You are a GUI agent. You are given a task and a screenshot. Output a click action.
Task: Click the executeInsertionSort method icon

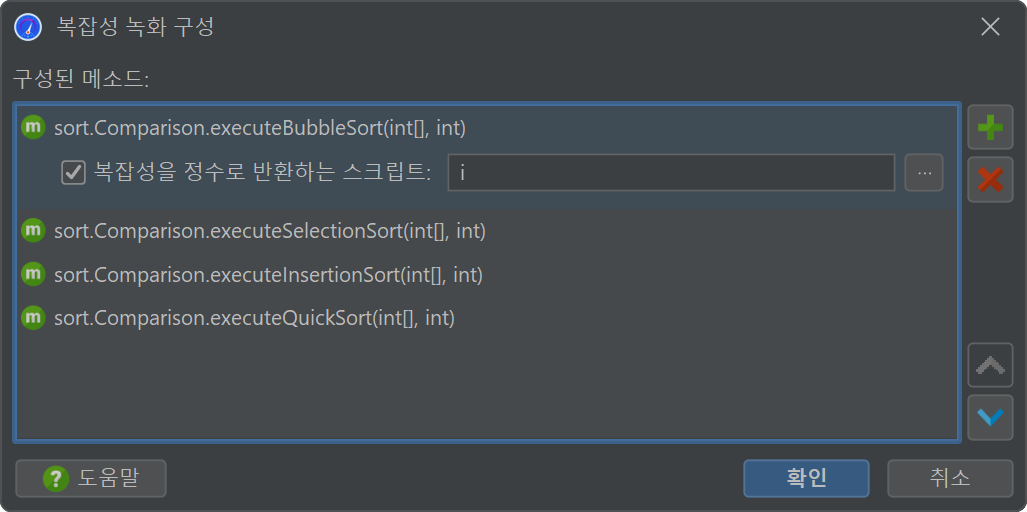(33, 274)
